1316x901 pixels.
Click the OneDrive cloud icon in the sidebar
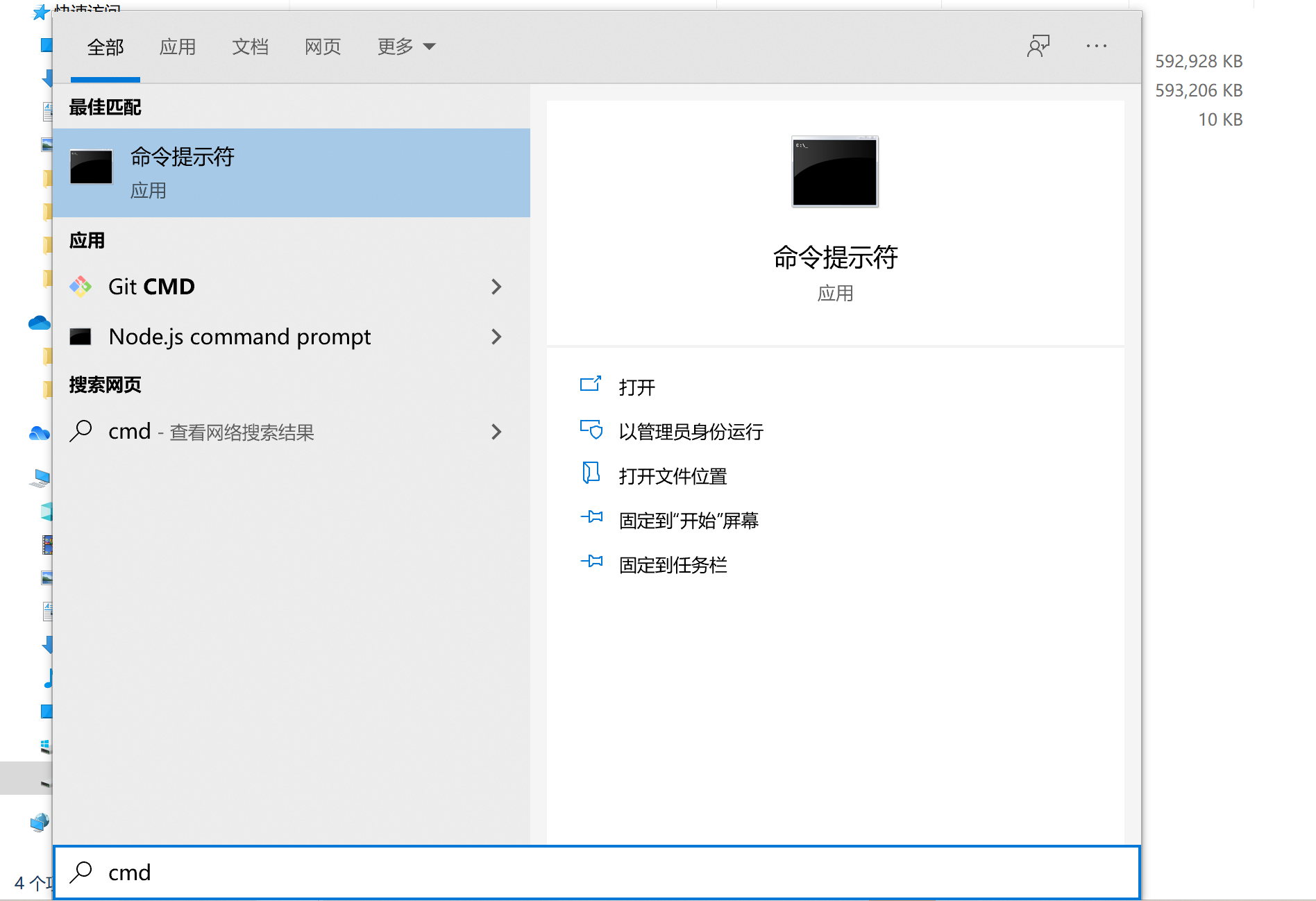[x=40, y=322]
